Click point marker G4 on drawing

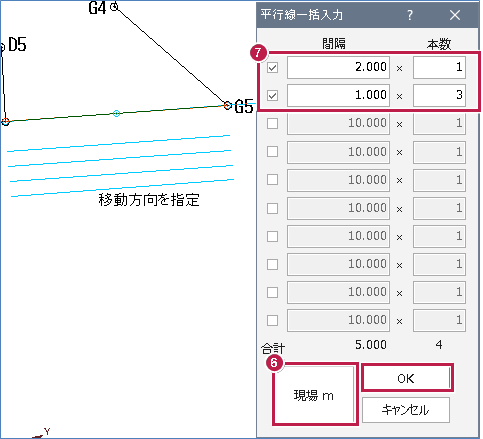[114, 6]
